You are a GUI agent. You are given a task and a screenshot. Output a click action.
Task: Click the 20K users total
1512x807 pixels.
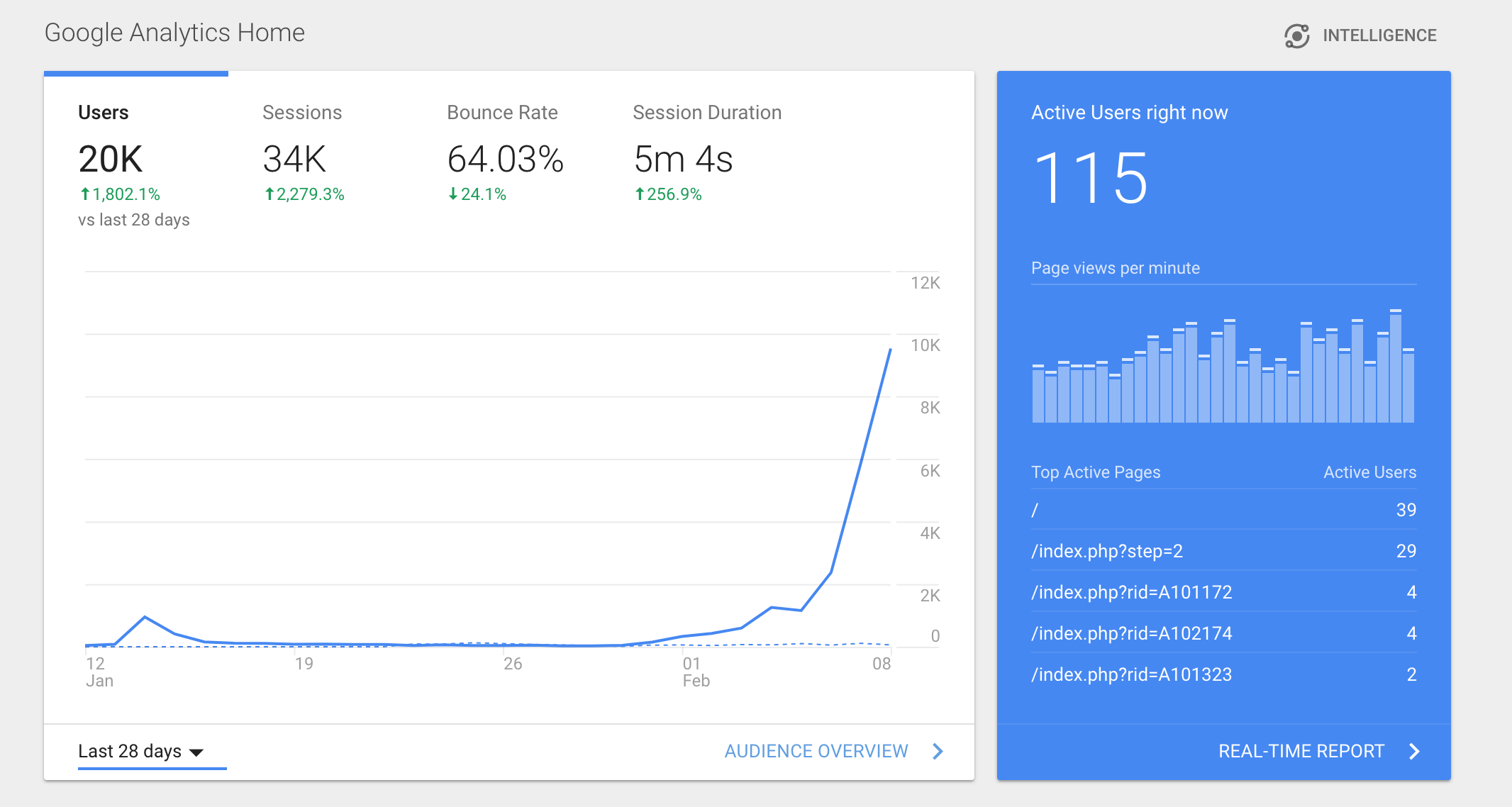[x=111, y=159]
